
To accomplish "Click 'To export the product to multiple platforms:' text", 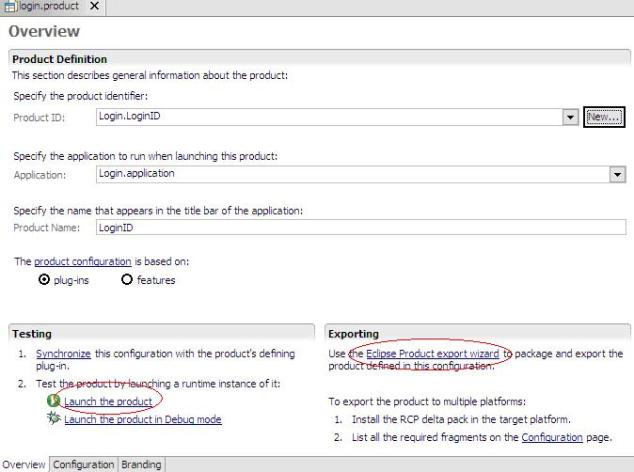I will click(x=427, y=402).
